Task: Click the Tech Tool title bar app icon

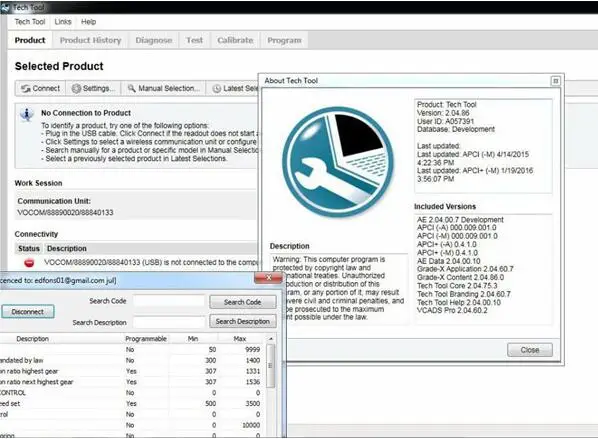Action: coord(5,7)
